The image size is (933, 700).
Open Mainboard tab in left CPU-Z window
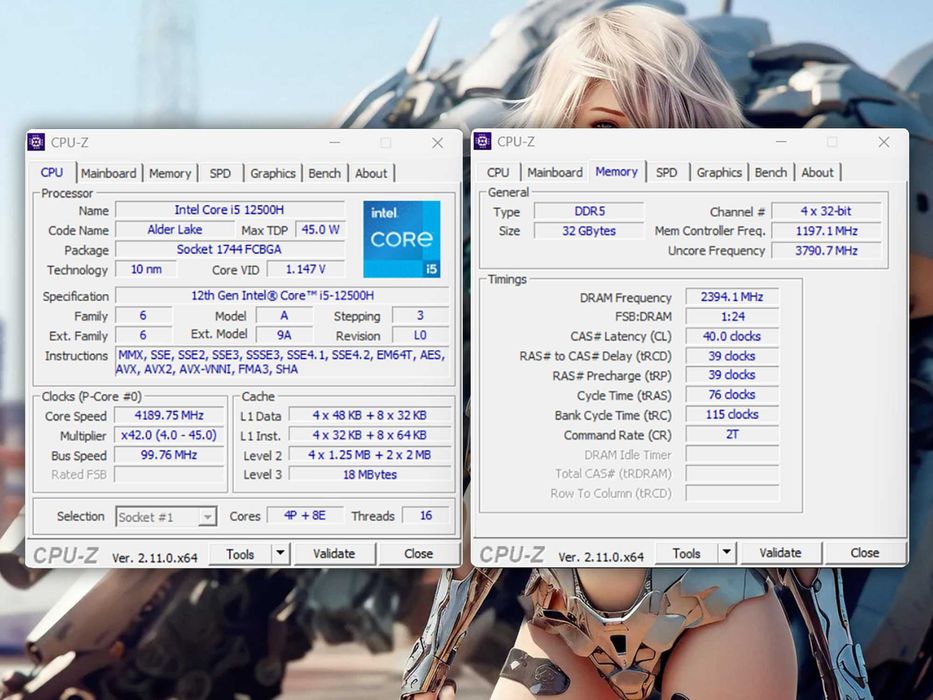[x=109, y=173]
